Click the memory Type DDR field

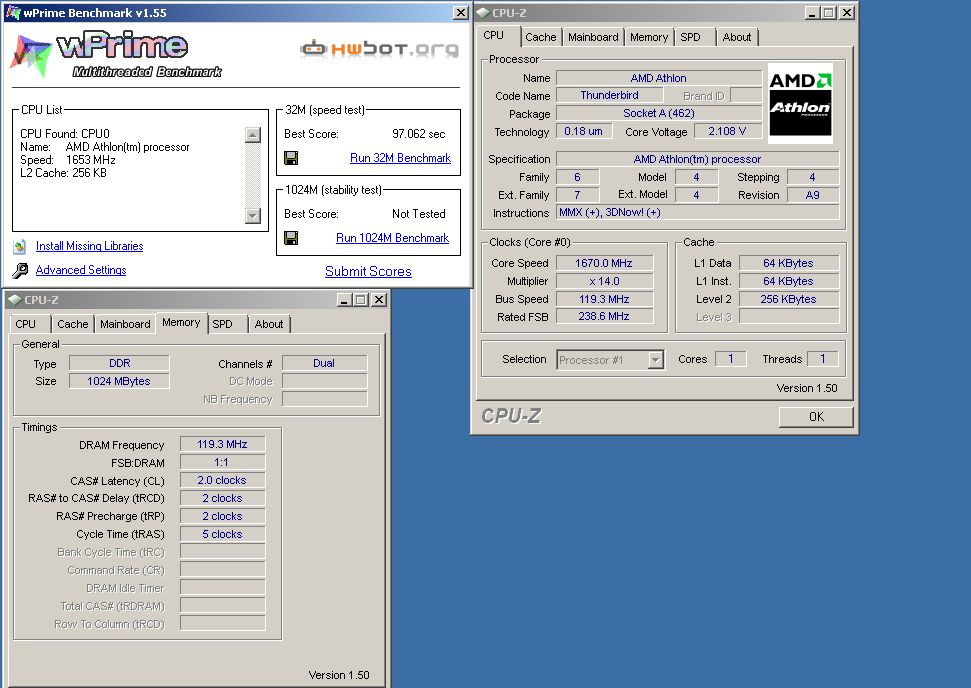[x=119, y=363]
